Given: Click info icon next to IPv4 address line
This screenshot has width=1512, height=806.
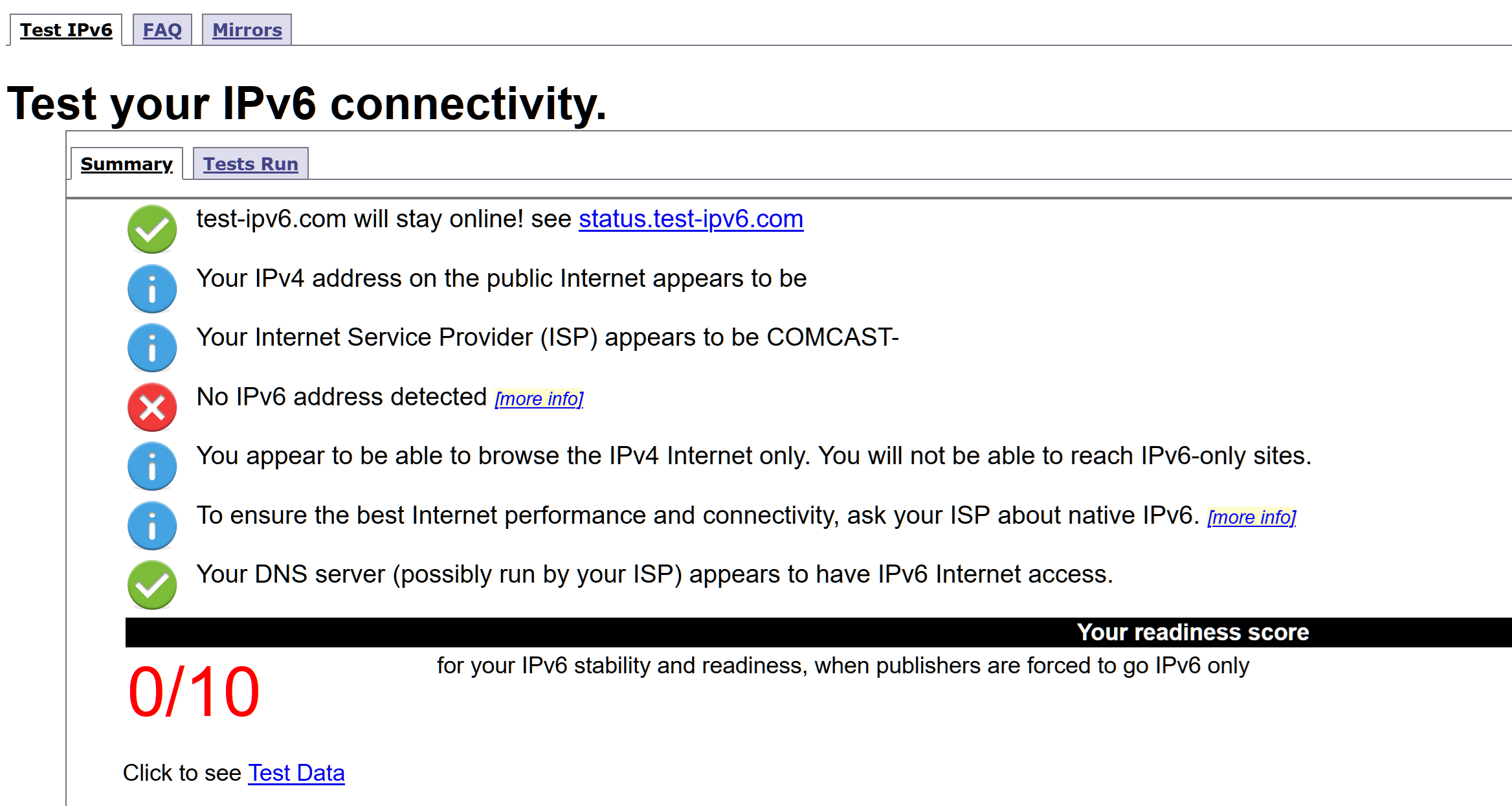Looking at the screenshot, I should coord(152,289).
